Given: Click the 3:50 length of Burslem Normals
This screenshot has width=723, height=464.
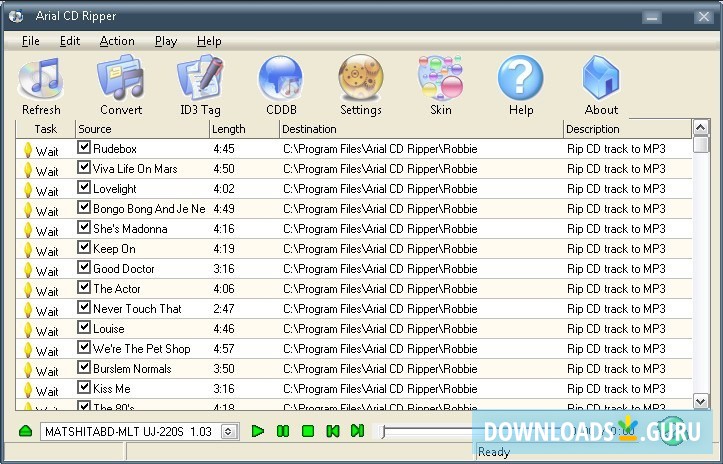Looking at the screenshot, I should pos(224,369).
